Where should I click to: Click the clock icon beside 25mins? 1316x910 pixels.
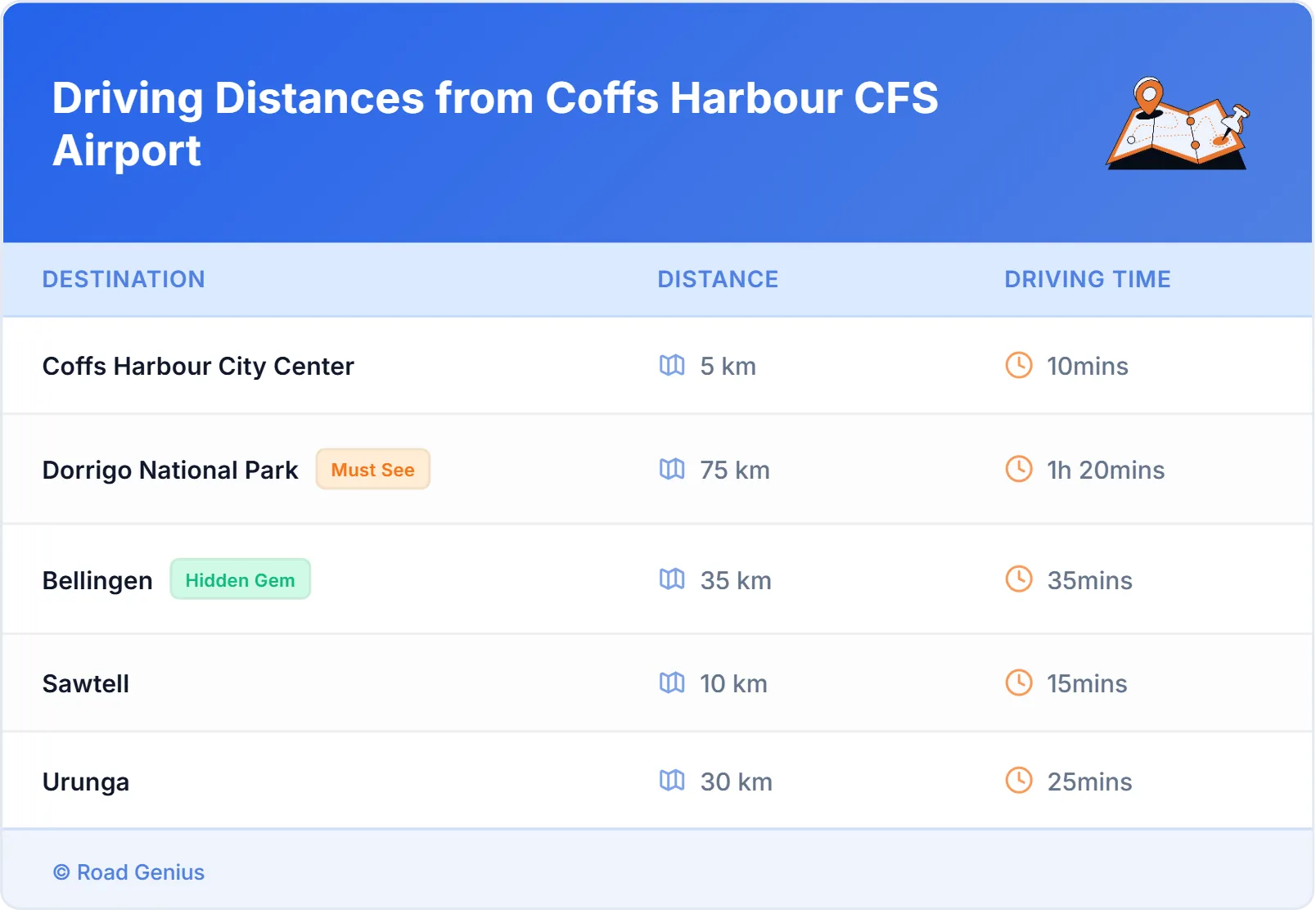pyautogui.click(x=1019, y=781)
